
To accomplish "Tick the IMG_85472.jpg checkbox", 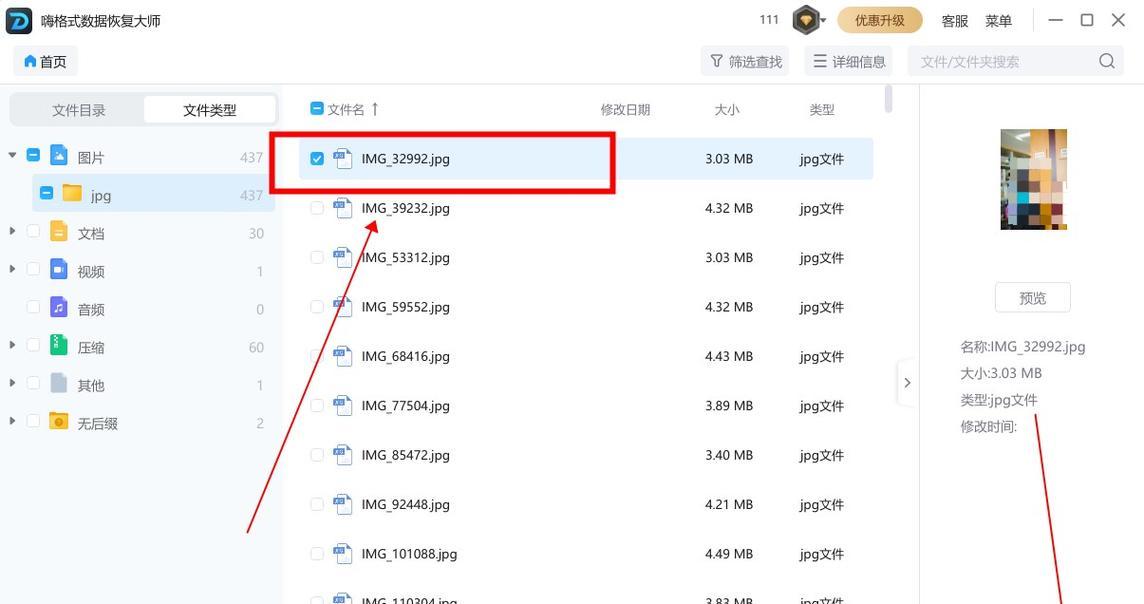I will coord(317,455).
